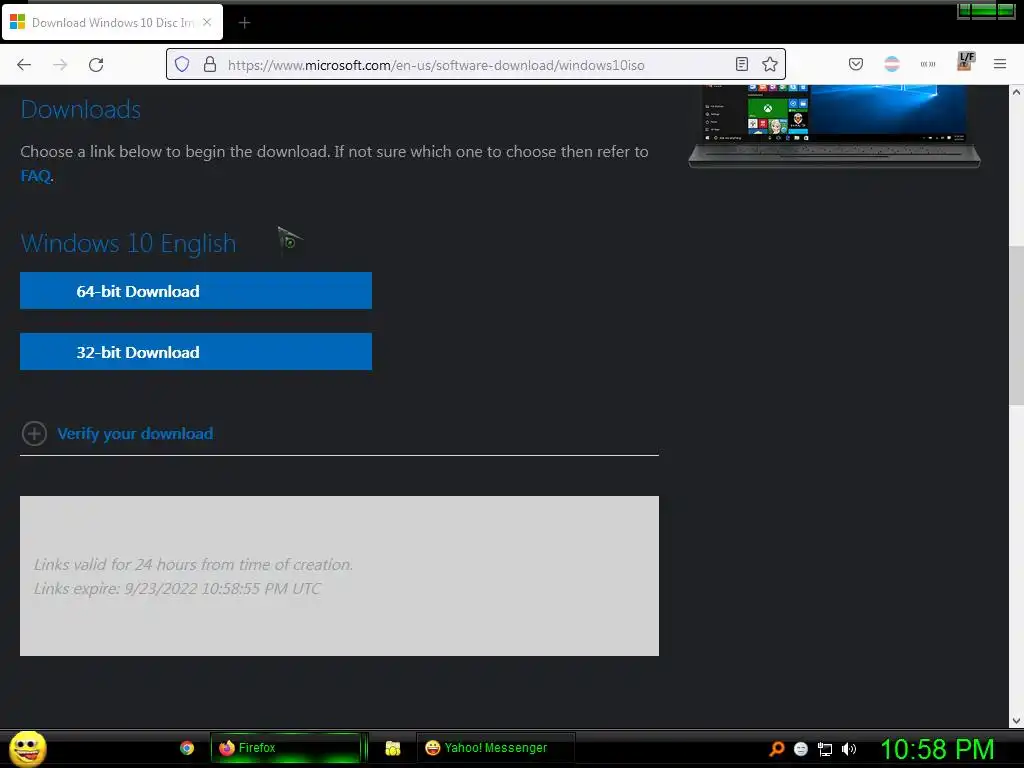The height and width of the screenshot is (768, 1024).
Task: Click the laptop Windows 10 image
Action: 834,126
